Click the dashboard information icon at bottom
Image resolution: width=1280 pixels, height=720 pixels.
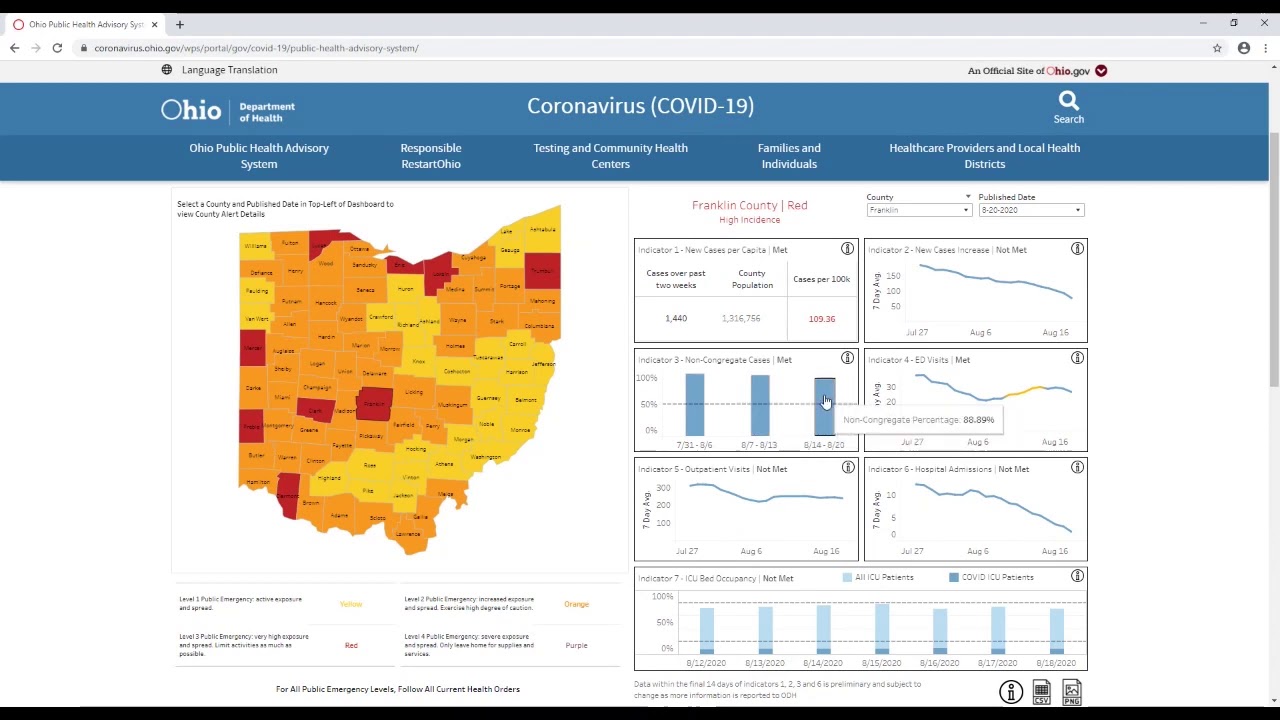pyautogui.click(x=1011, y=691)
